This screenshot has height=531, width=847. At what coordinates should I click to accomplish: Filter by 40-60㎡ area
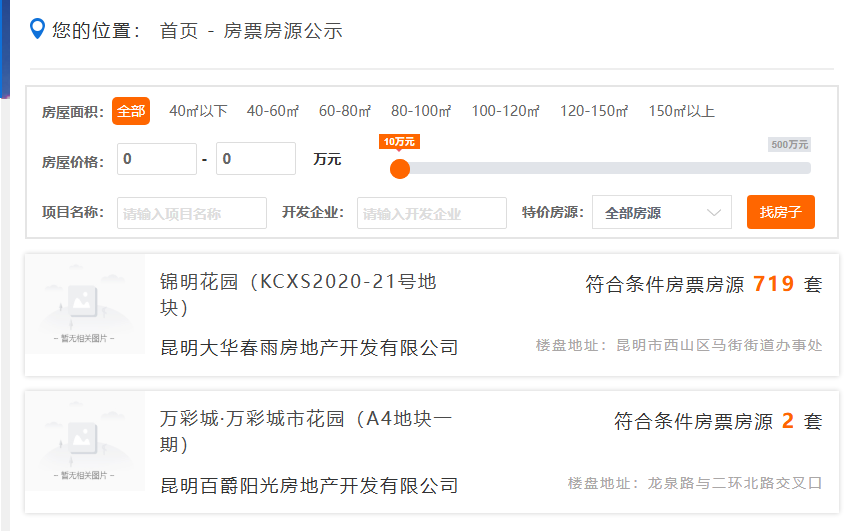(272, 111)
